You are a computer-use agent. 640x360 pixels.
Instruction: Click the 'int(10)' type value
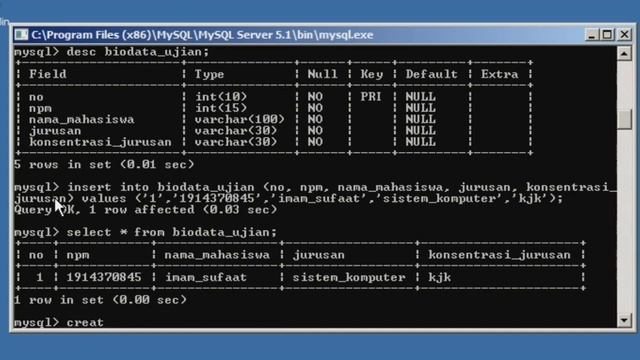[221, 97]
